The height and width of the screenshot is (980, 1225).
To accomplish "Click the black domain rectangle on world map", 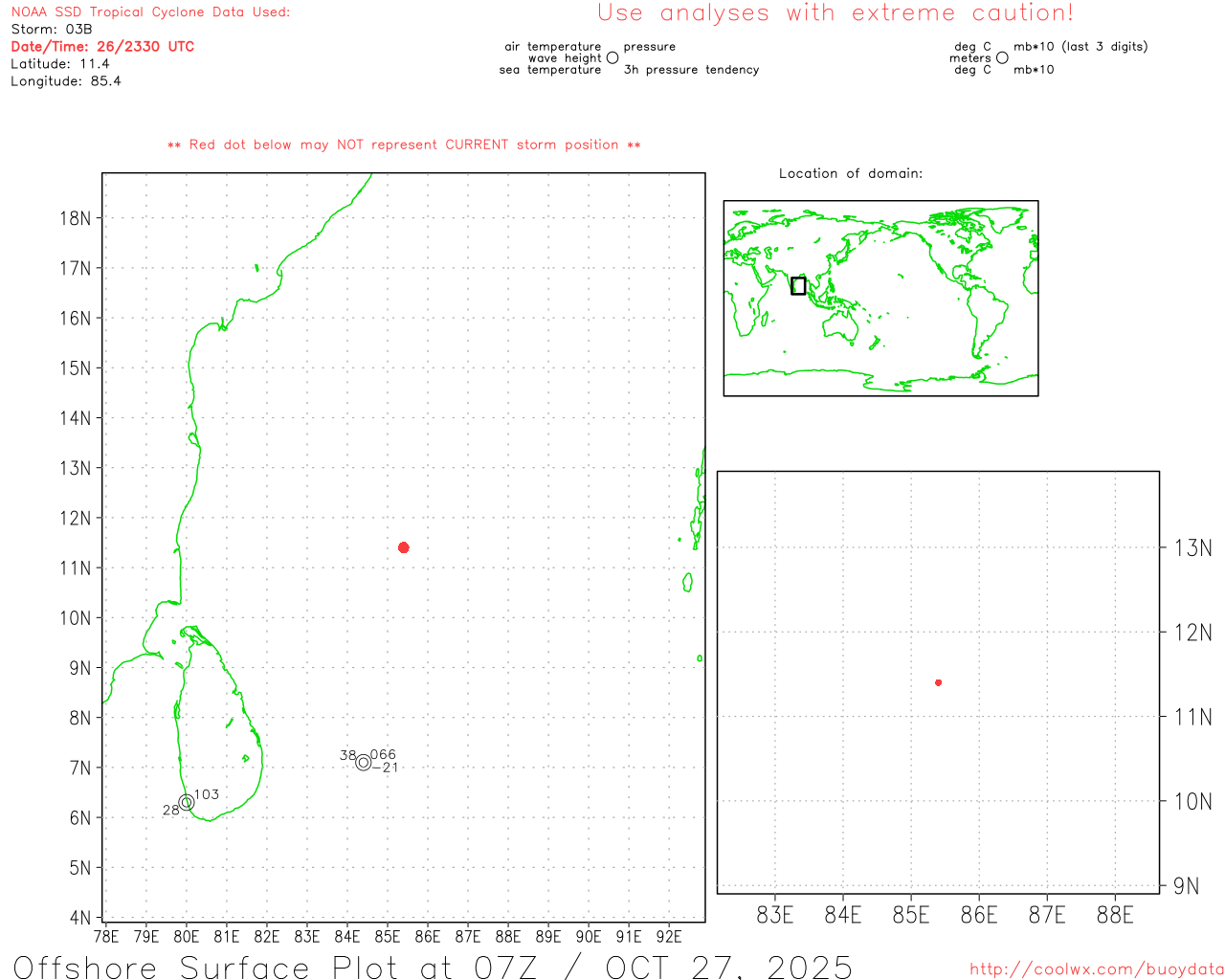I will [x=798, y=285].
